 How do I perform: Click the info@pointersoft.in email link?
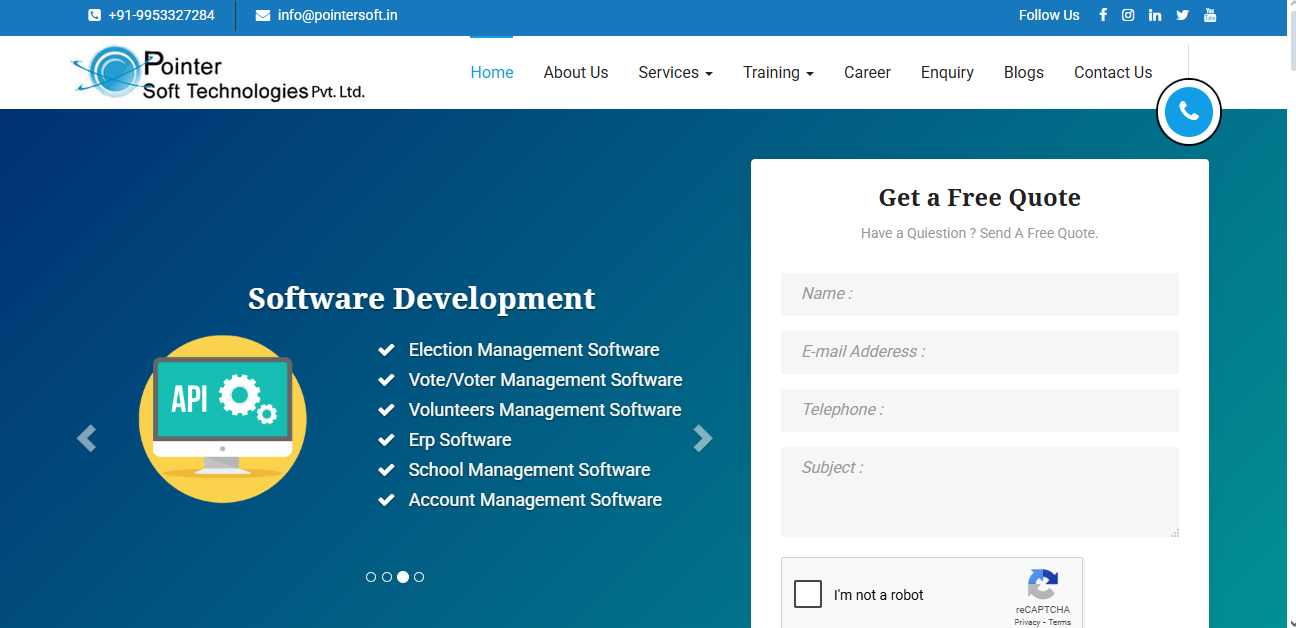pos(337,15)
